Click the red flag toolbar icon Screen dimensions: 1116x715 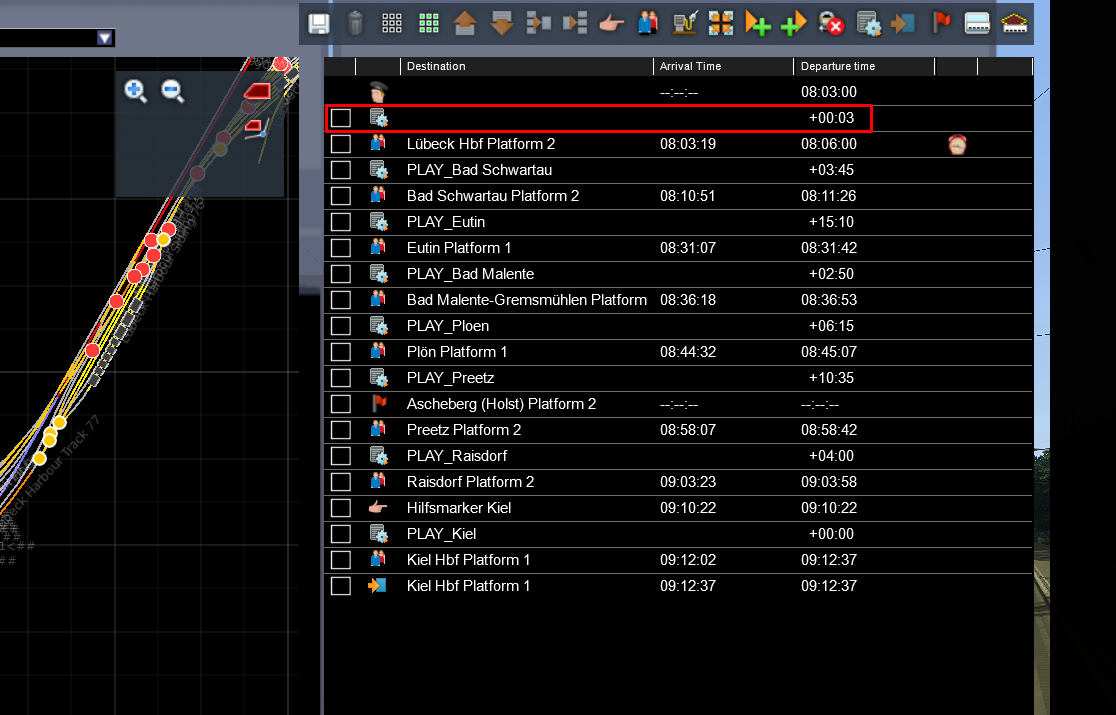click(x=942, y=23)
